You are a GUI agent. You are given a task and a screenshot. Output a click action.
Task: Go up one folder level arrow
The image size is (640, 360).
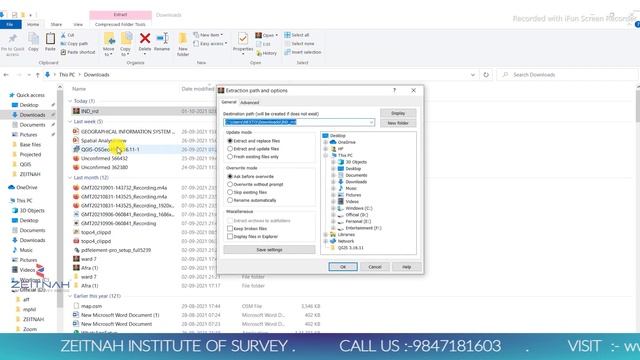tap(38, 75)
